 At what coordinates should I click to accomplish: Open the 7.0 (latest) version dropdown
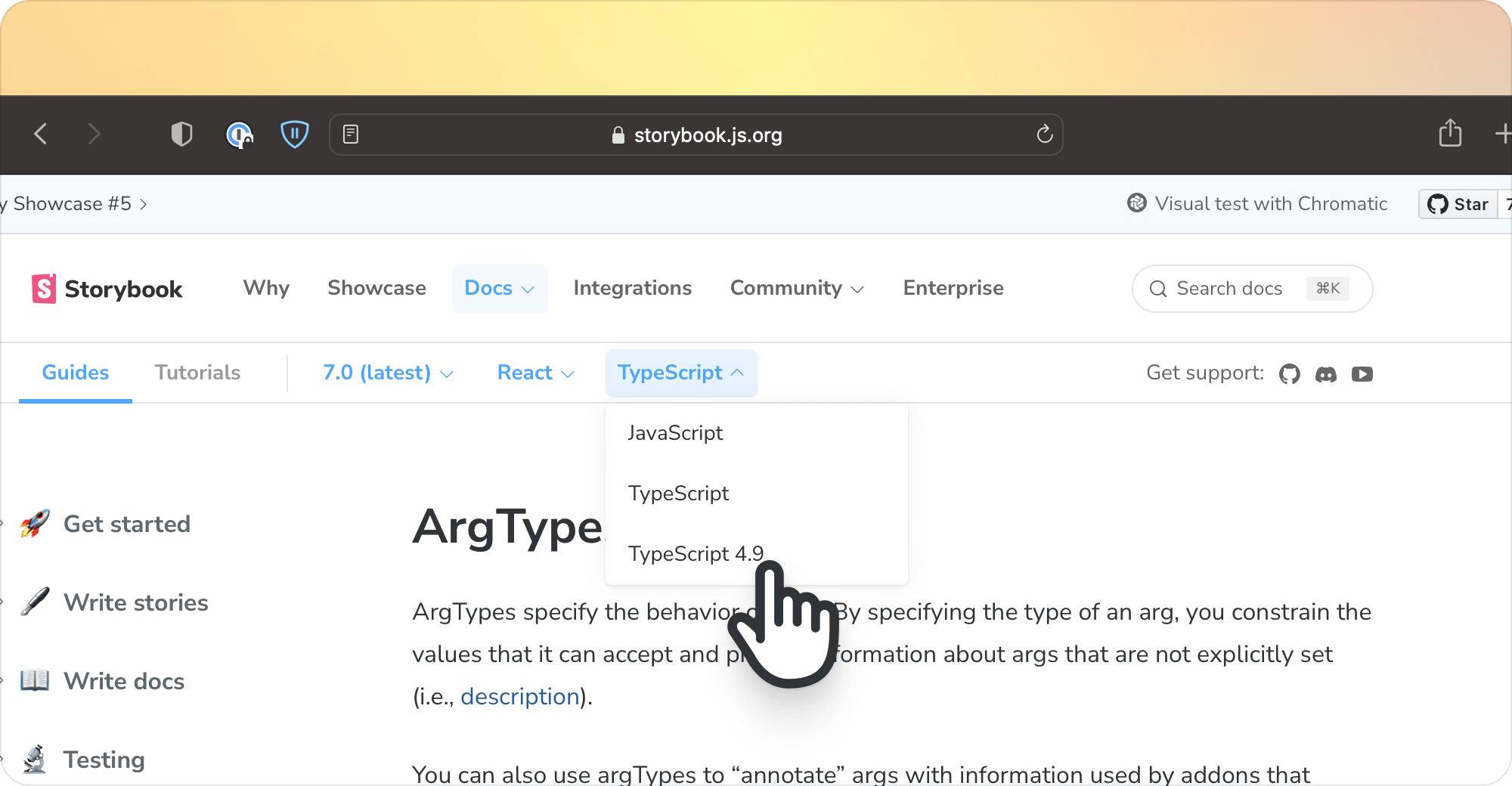(386, 373)
